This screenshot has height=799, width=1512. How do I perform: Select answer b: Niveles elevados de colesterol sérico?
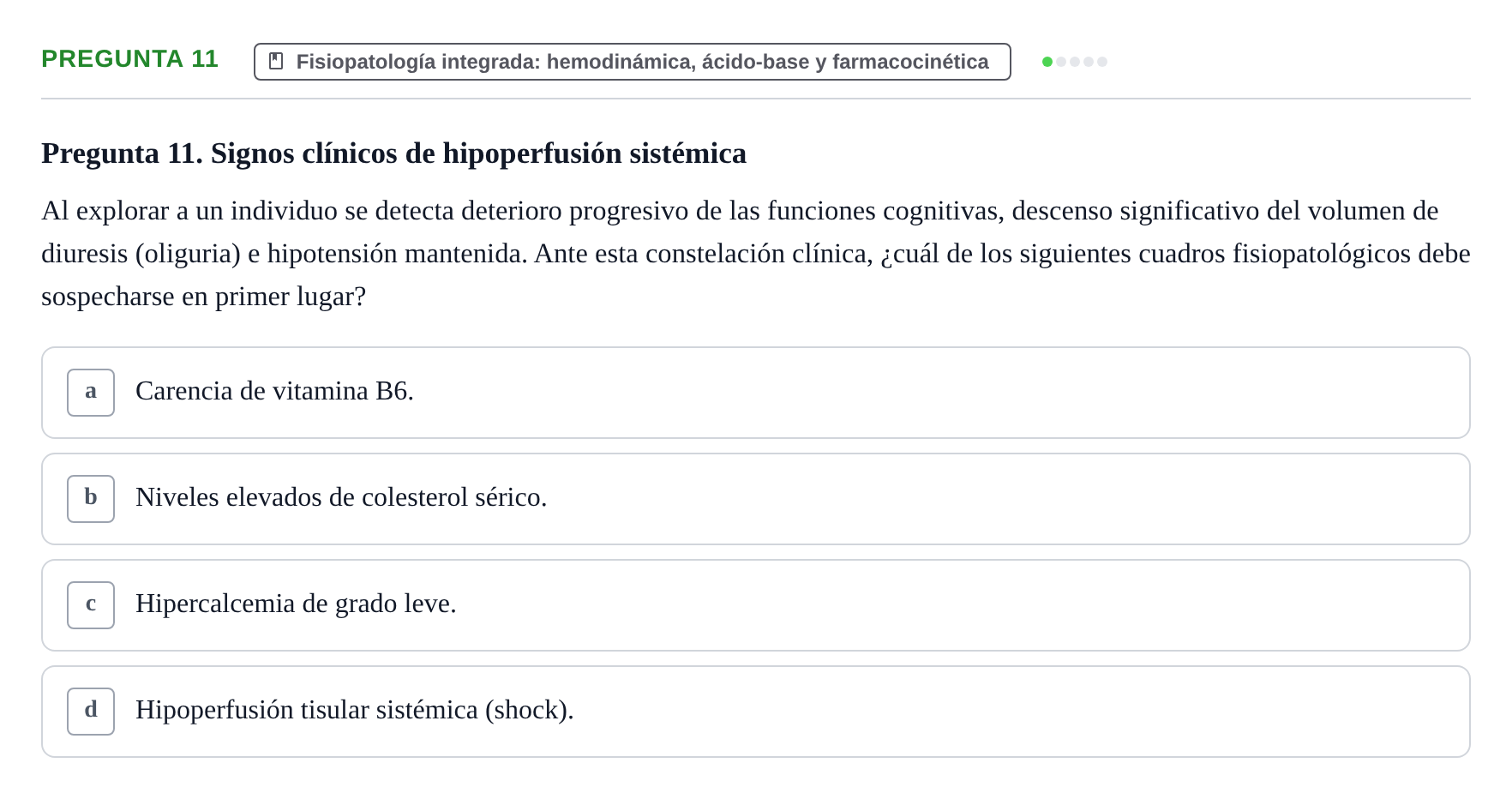756,499
